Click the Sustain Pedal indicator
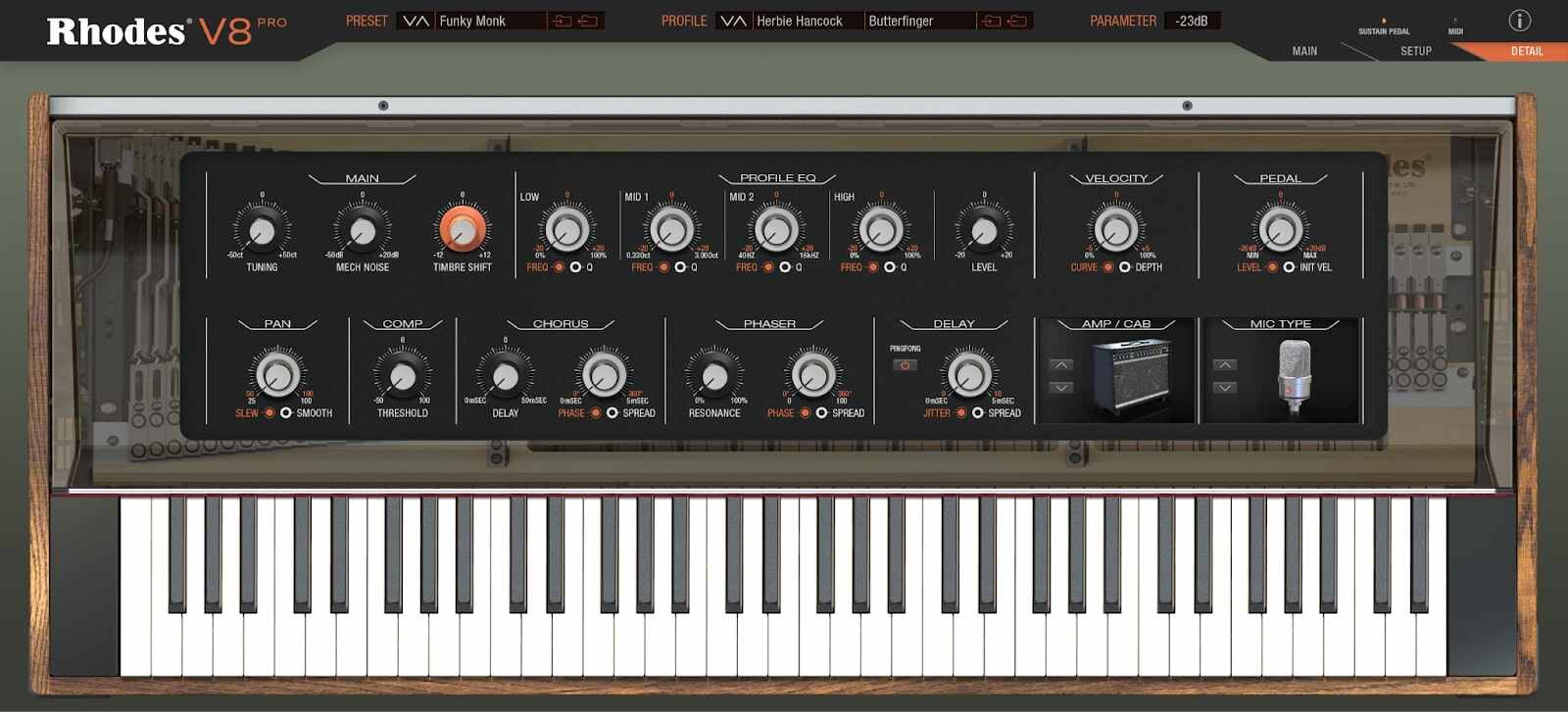The image size is (1568, 712). [x=1384, y=21]
